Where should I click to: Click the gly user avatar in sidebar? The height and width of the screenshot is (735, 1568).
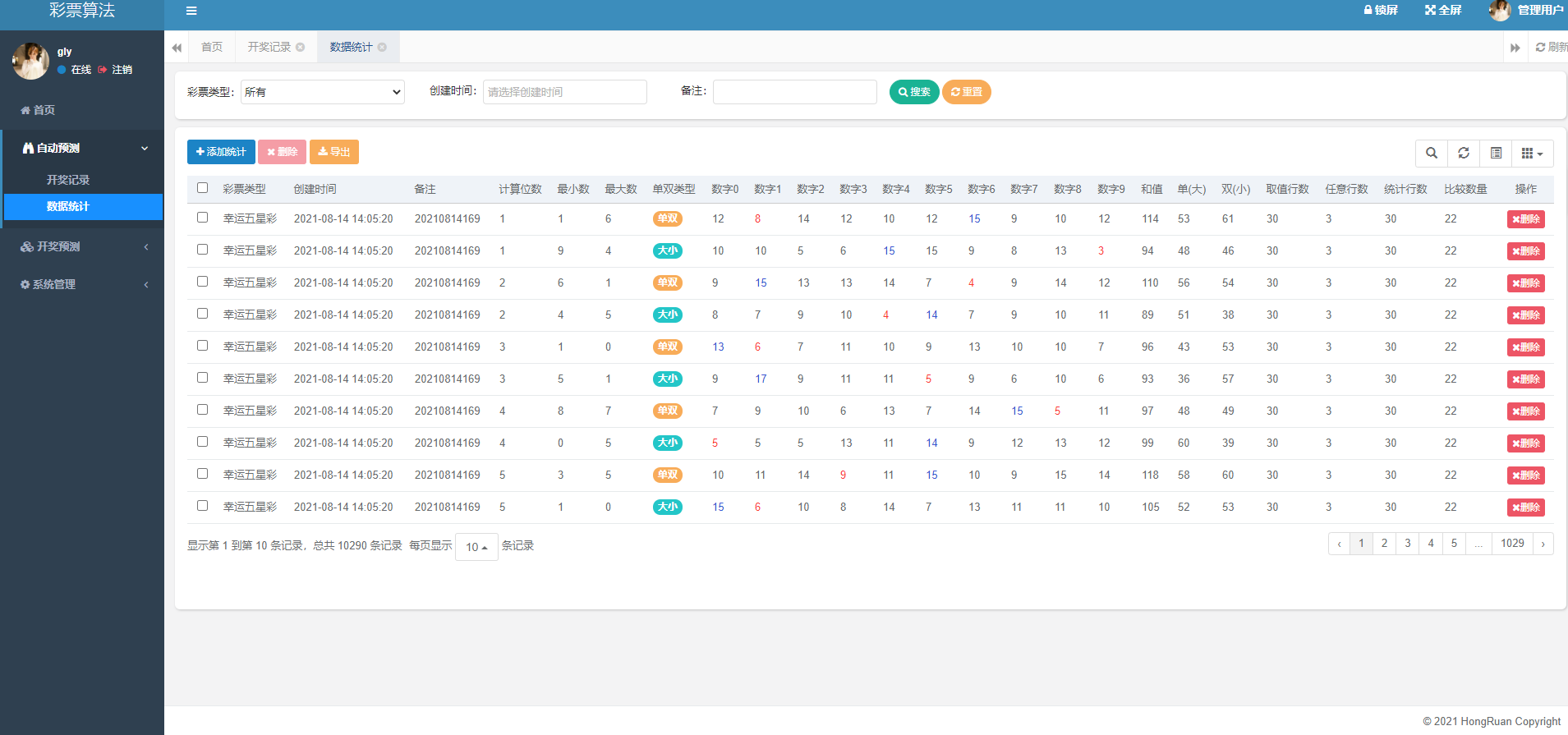pos(30,62)
